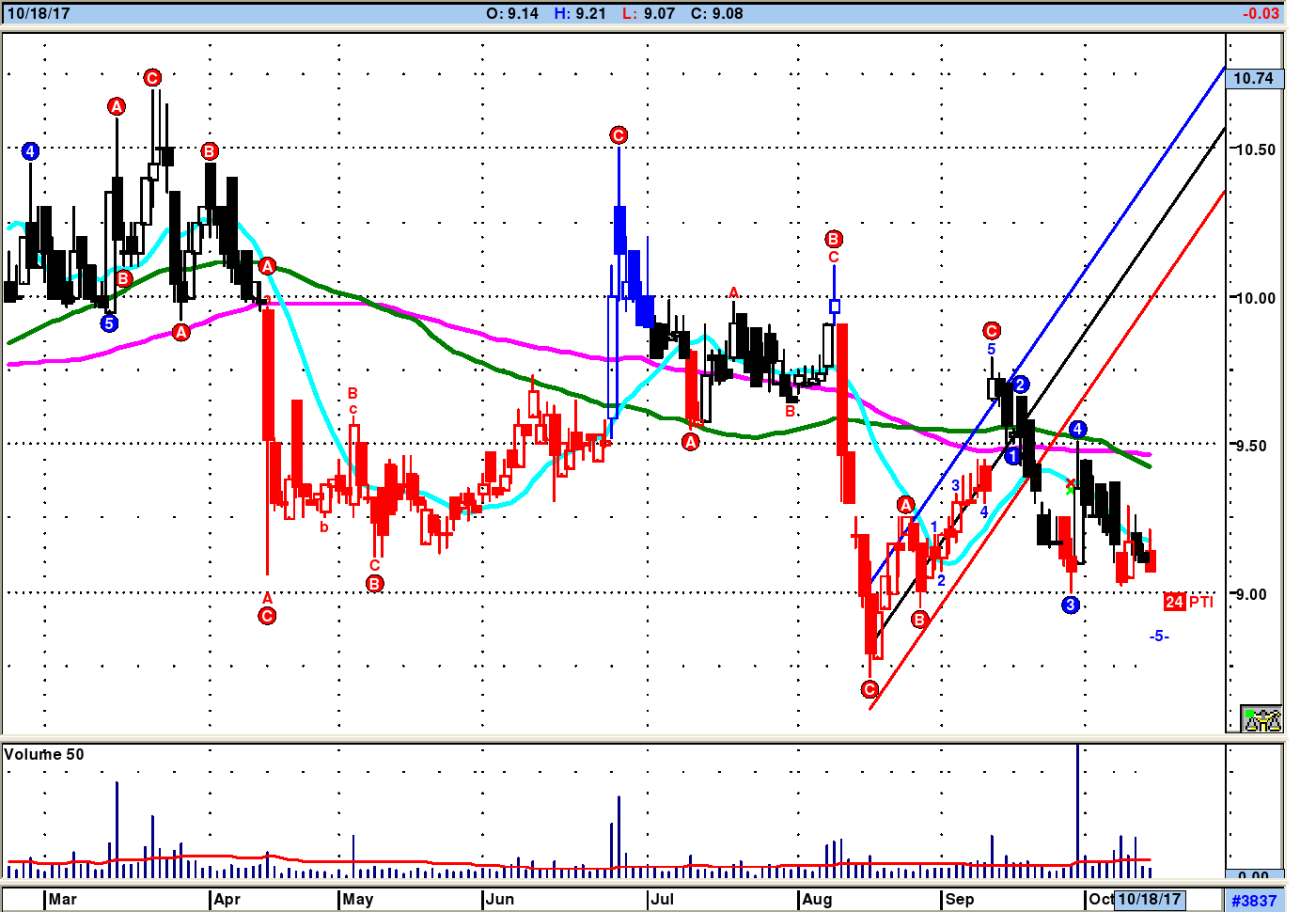Select the blue circled 5 marker near March
The width and height of the screenshot is (1316, 912).
tap(109, 323)
